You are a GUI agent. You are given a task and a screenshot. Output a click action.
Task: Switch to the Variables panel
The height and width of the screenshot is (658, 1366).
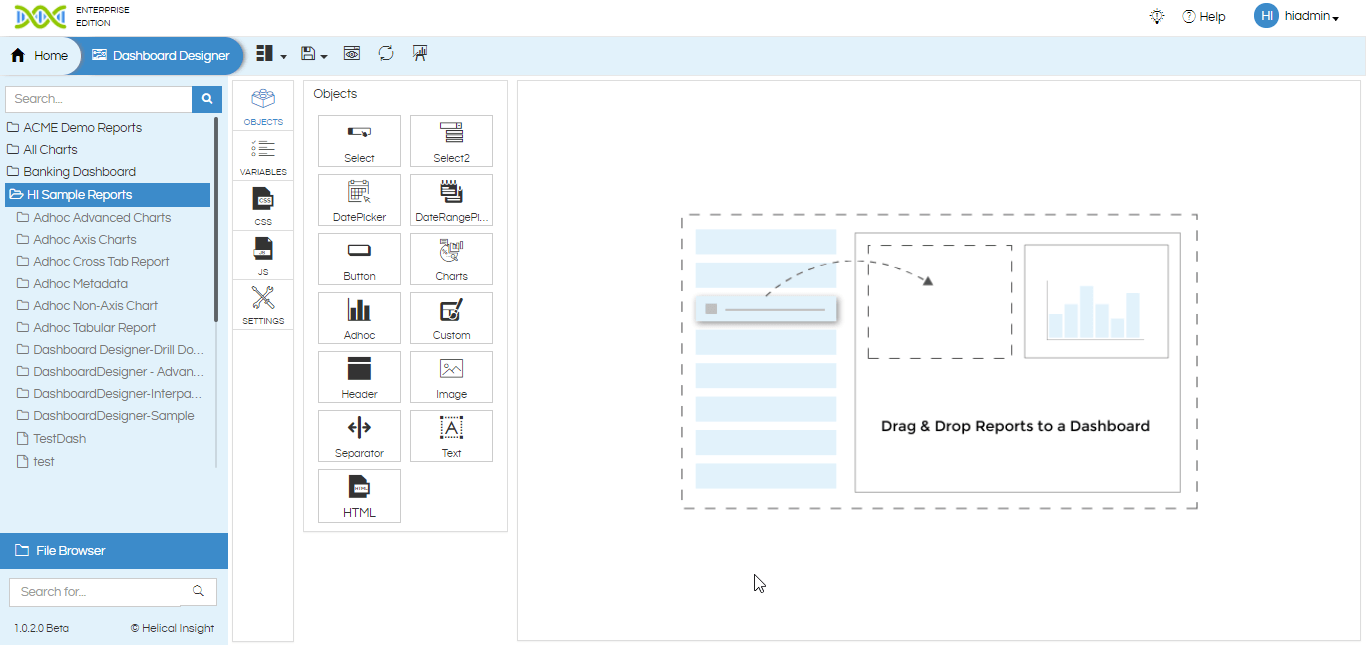coord(263,156)
